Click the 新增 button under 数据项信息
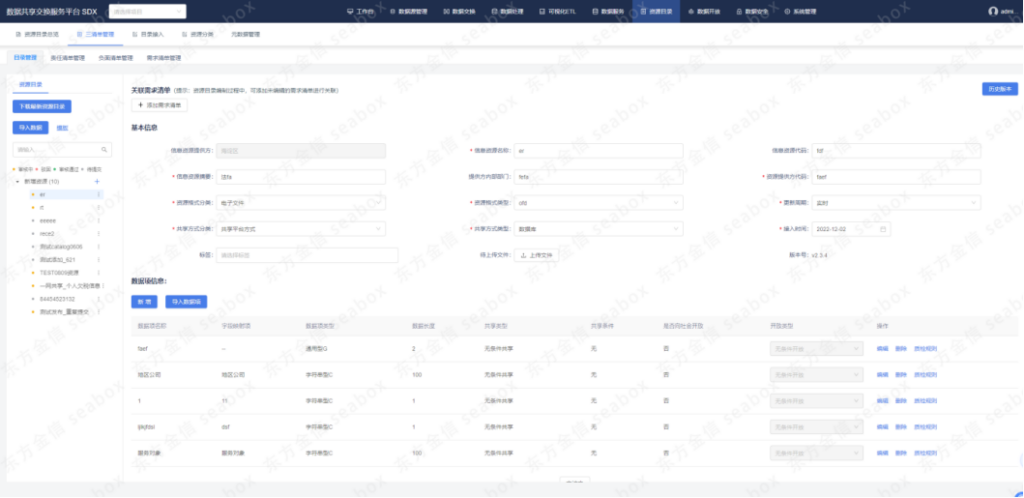 coord(144,302)
